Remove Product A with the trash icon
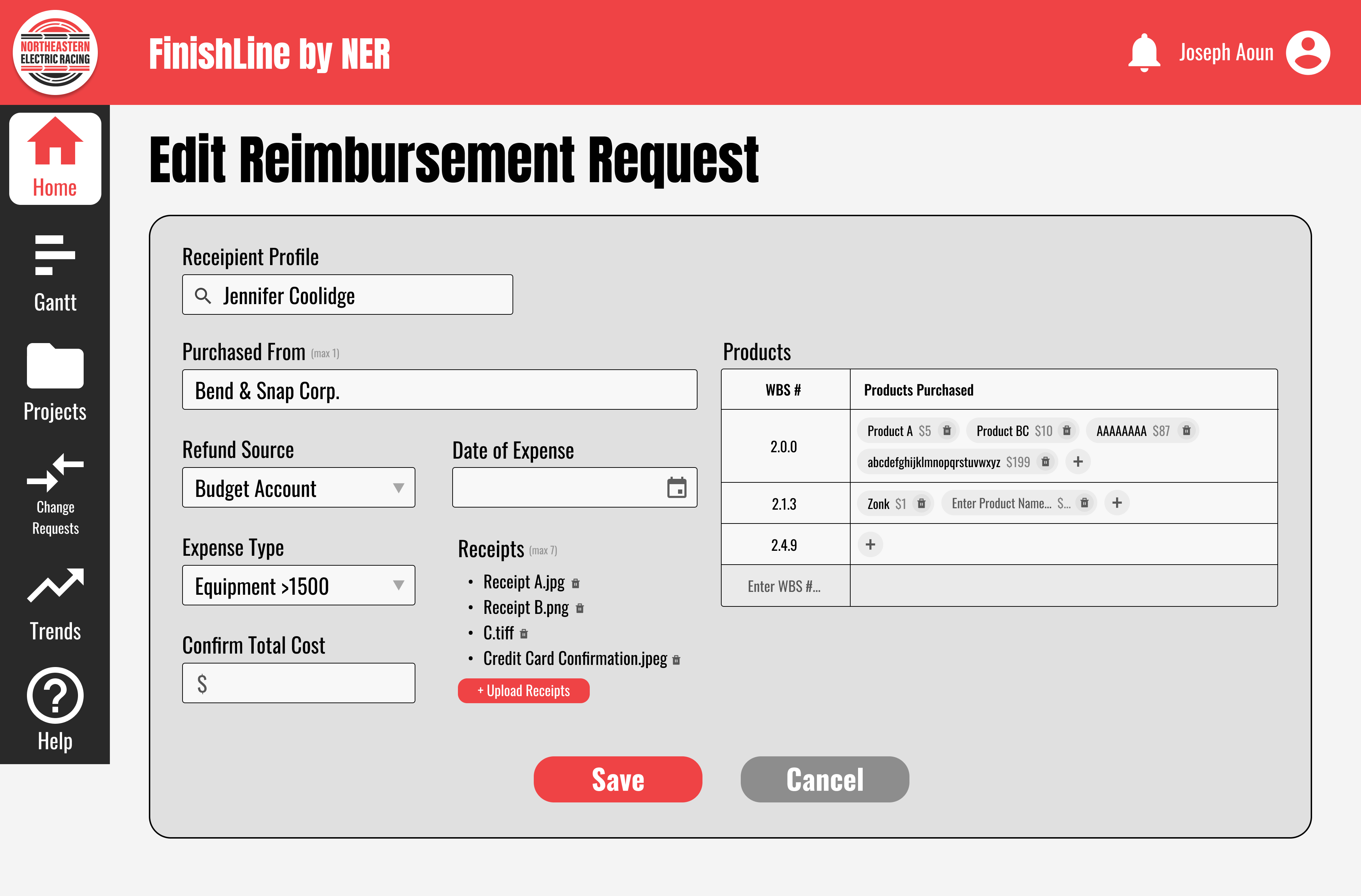Screen dimensions: 1361x896 (x=947, y=431)
